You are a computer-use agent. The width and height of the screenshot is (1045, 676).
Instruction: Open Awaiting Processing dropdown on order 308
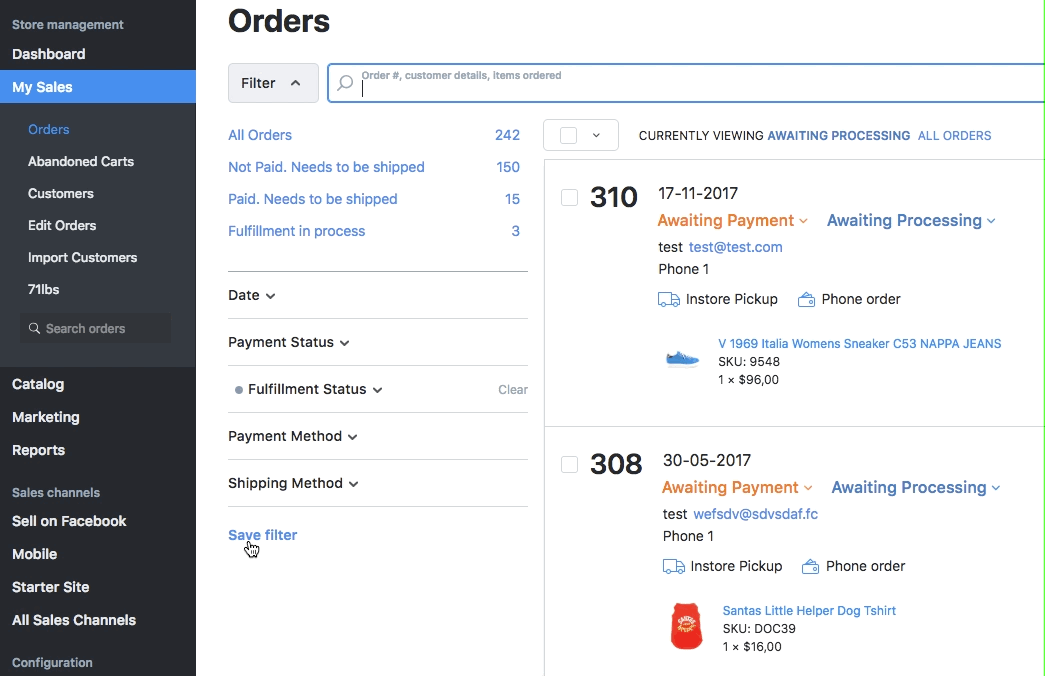click(x=915, y=488)
